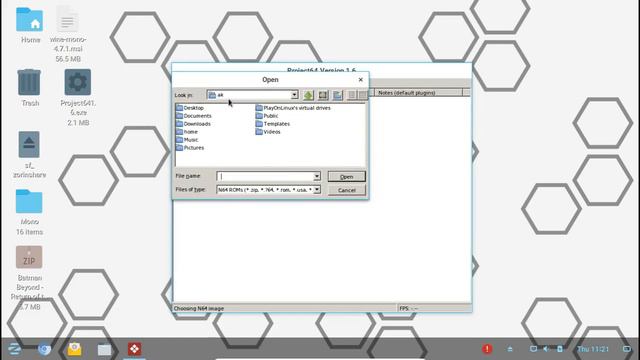Open the Home folder desktop icon
Screen dimensions: 640x360
pyautogui.click(x=29, y=25)
